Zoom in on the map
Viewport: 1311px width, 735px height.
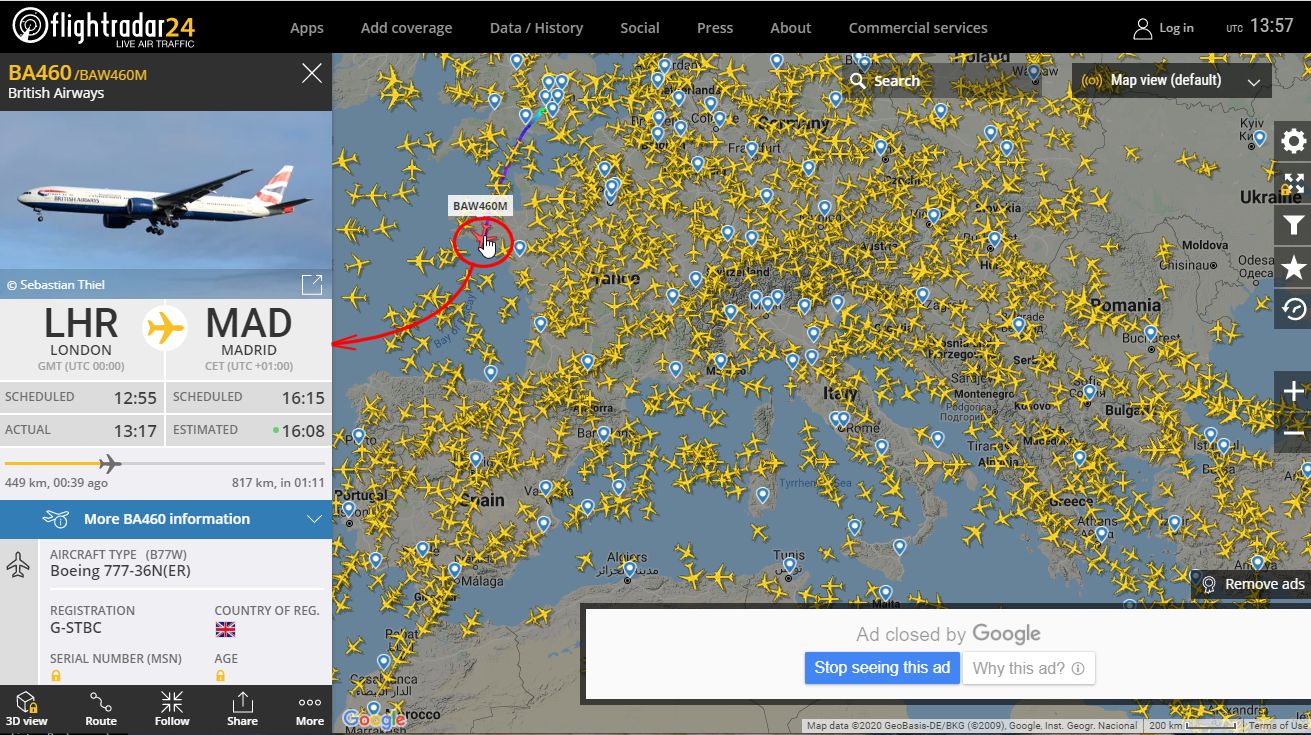(1293, 392)
